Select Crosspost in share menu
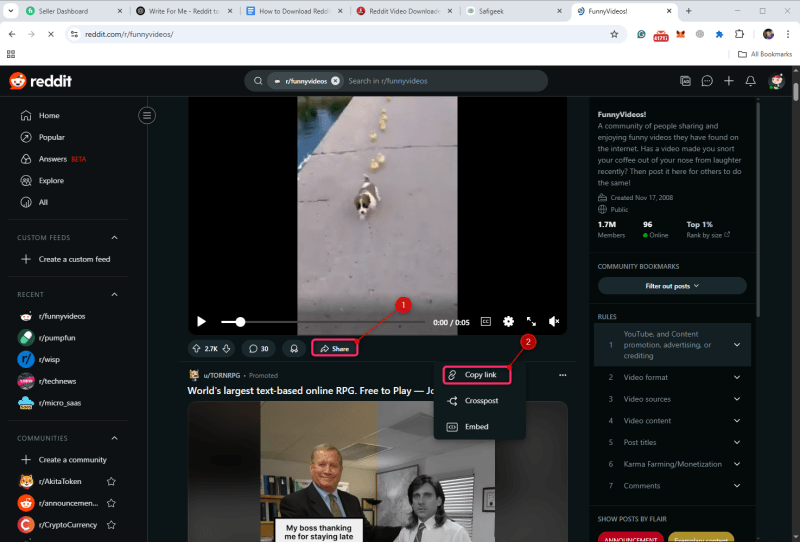 tap(480, 401)
